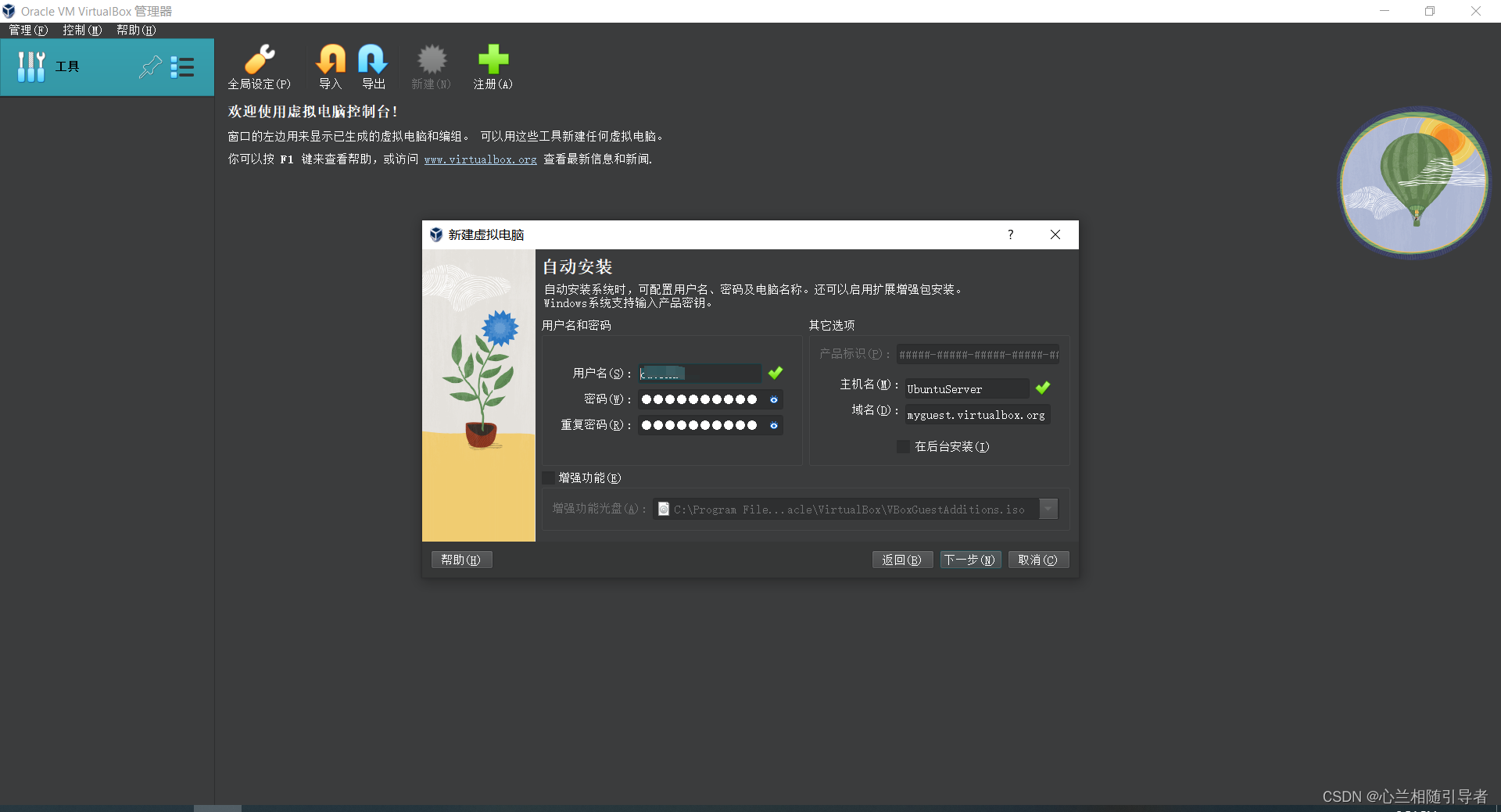Check the 在后台安装 option
This screenshot has height=812, width=1501.
[x=903, y=446]
